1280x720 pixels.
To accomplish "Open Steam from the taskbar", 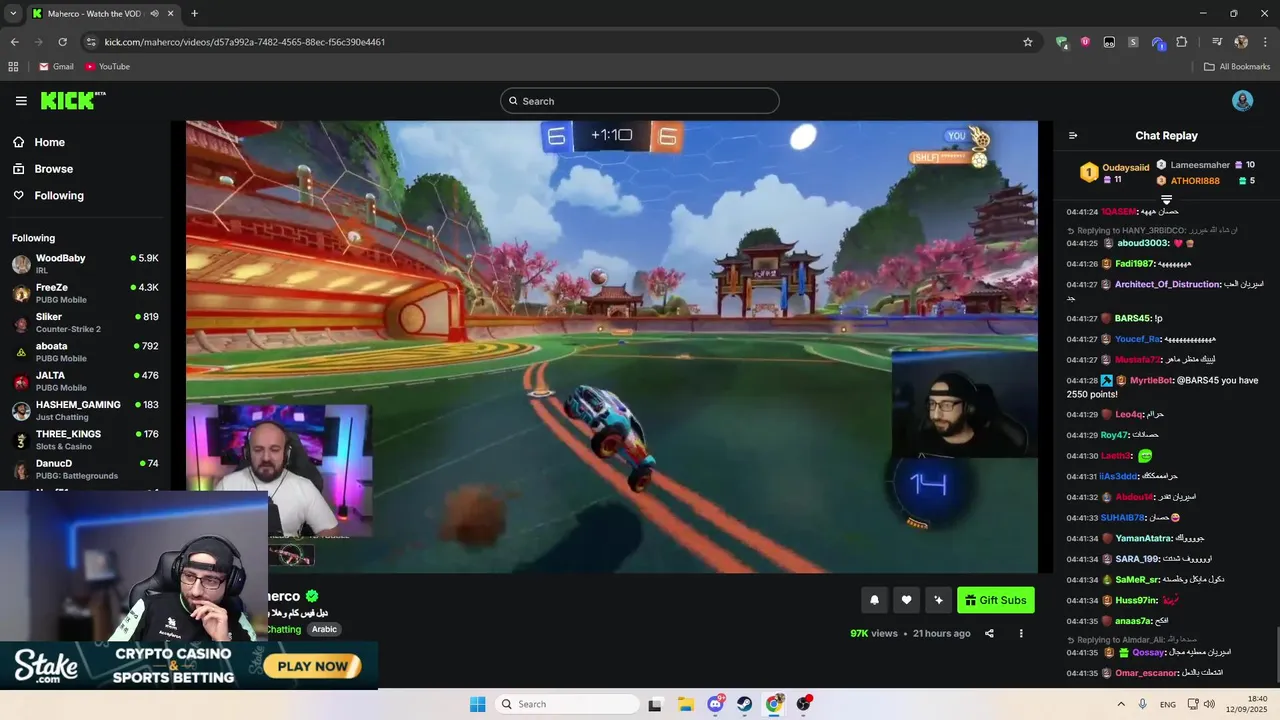I will point(745,704).
